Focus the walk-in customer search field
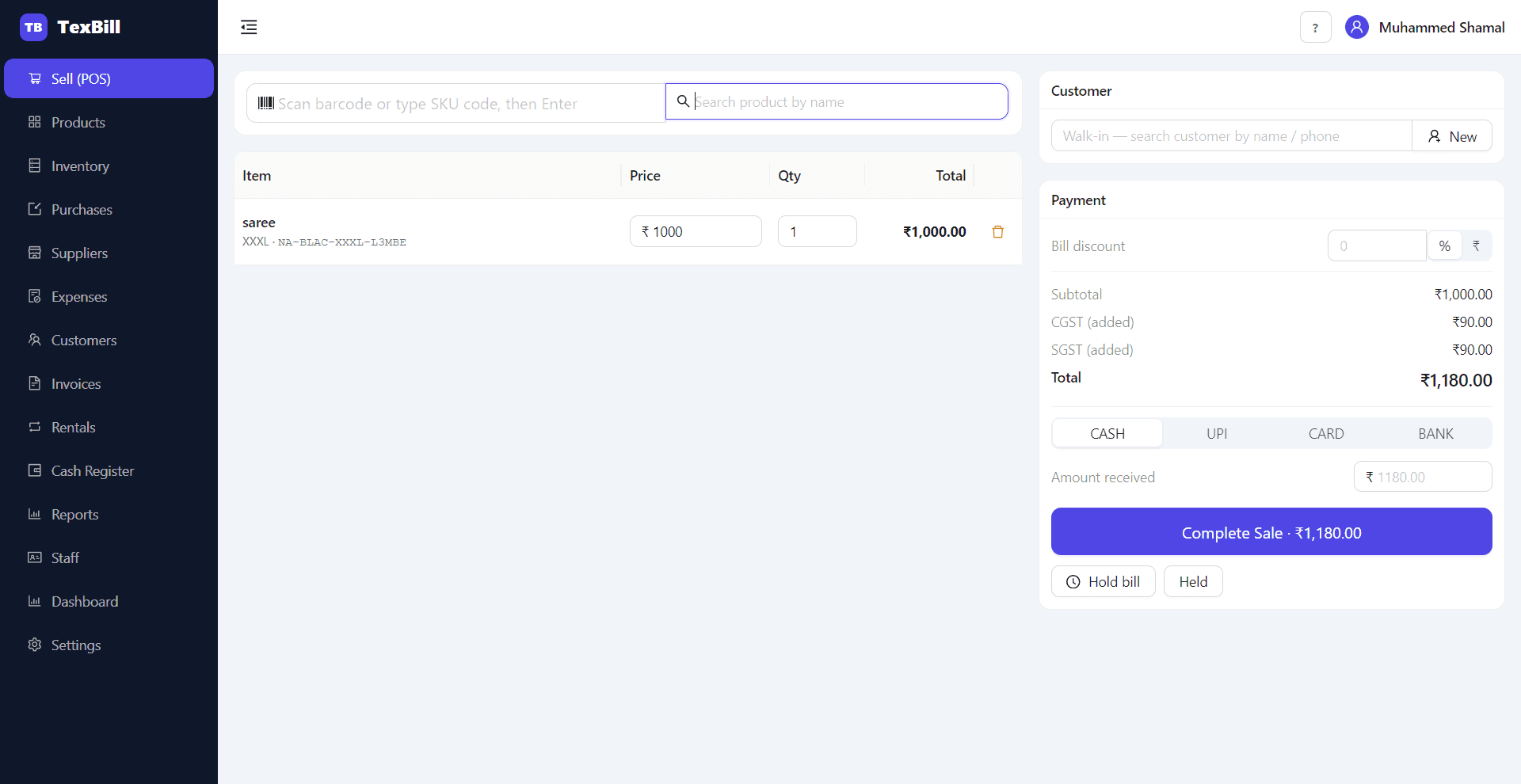This screenshot has width=1521, height=784. pyautogui.click(x=1232, y=135)
